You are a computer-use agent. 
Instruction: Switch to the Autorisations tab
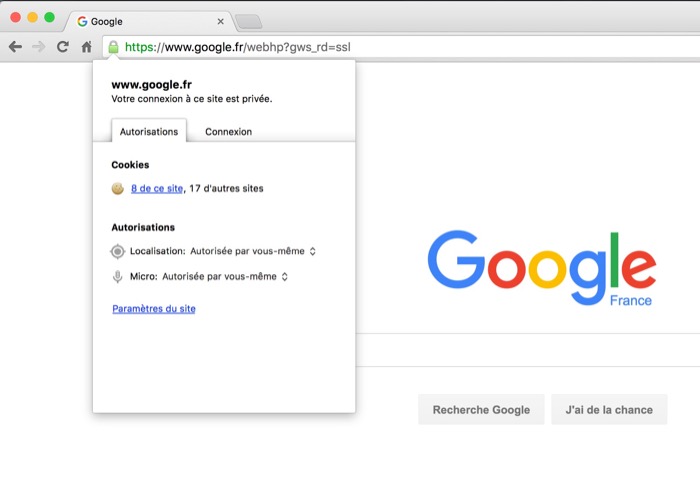149,131
